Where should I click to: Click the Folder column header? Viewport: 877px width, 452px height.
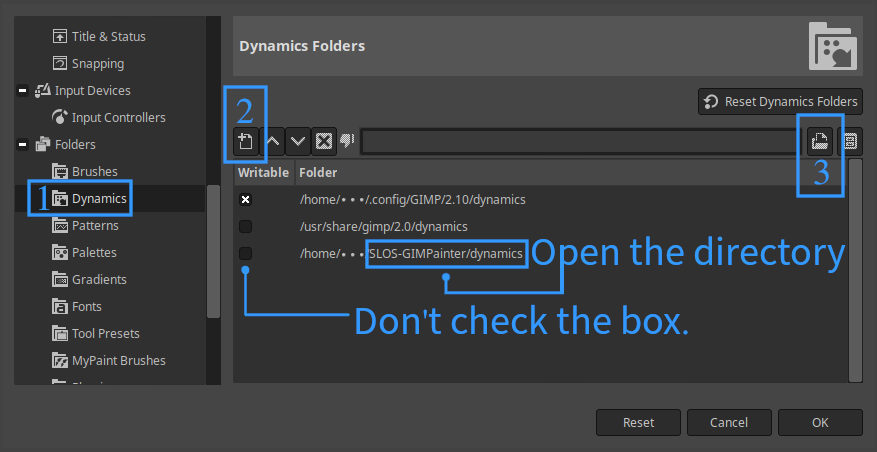click(570, 172)
